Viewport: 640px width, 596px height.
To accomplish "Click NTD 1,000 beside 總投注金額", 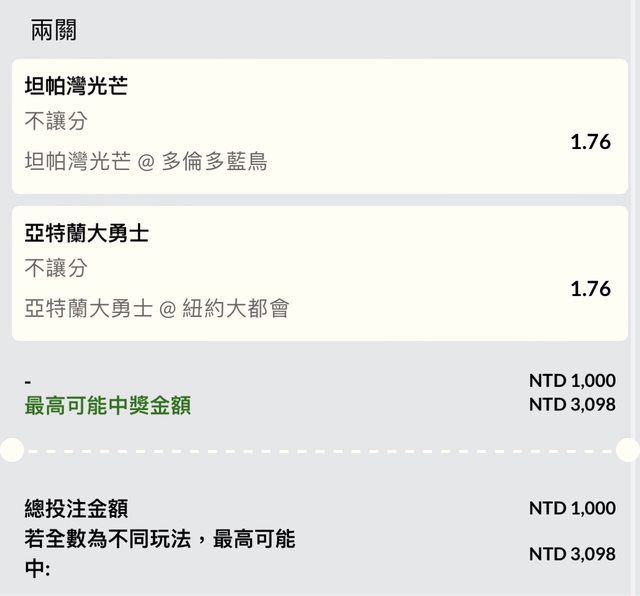I will 572,508.
